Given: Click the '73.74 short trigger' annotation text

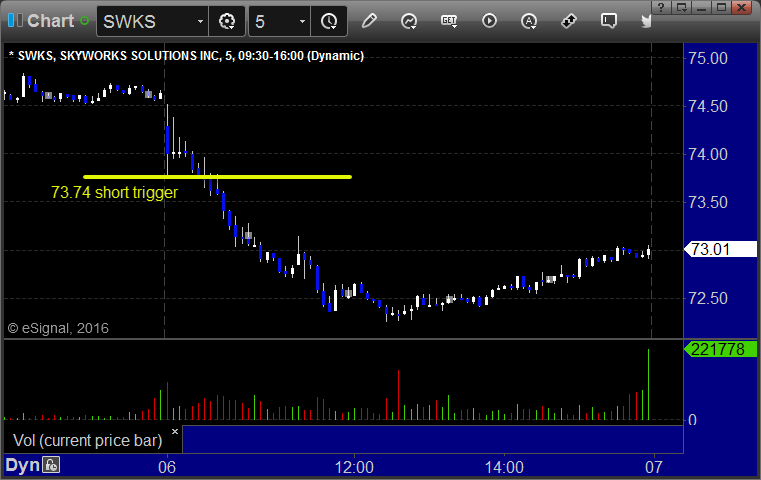Looking at the screenshot, I should point(115,192).
